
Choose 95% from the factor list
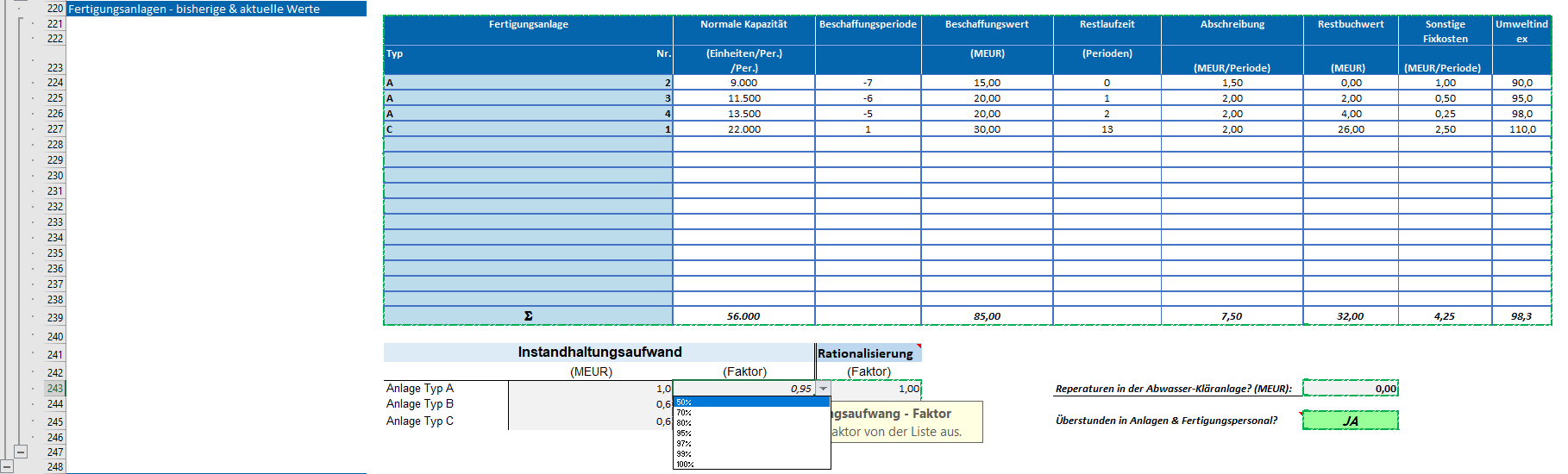coord(751,433)
